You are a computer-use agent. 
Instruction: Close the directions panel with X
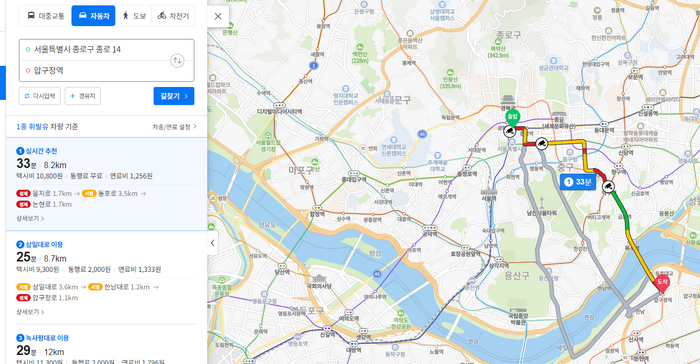coord(218,17)
